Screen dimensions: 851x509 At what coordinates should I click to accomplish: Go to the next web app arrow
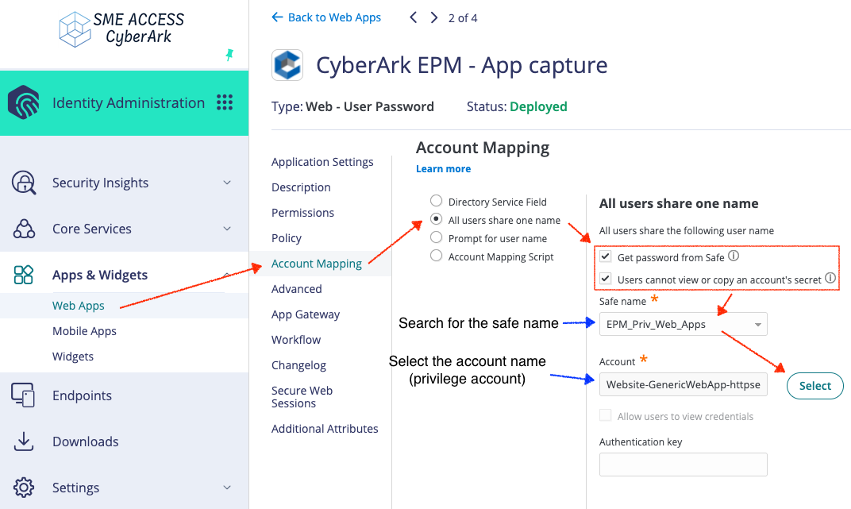434,17
